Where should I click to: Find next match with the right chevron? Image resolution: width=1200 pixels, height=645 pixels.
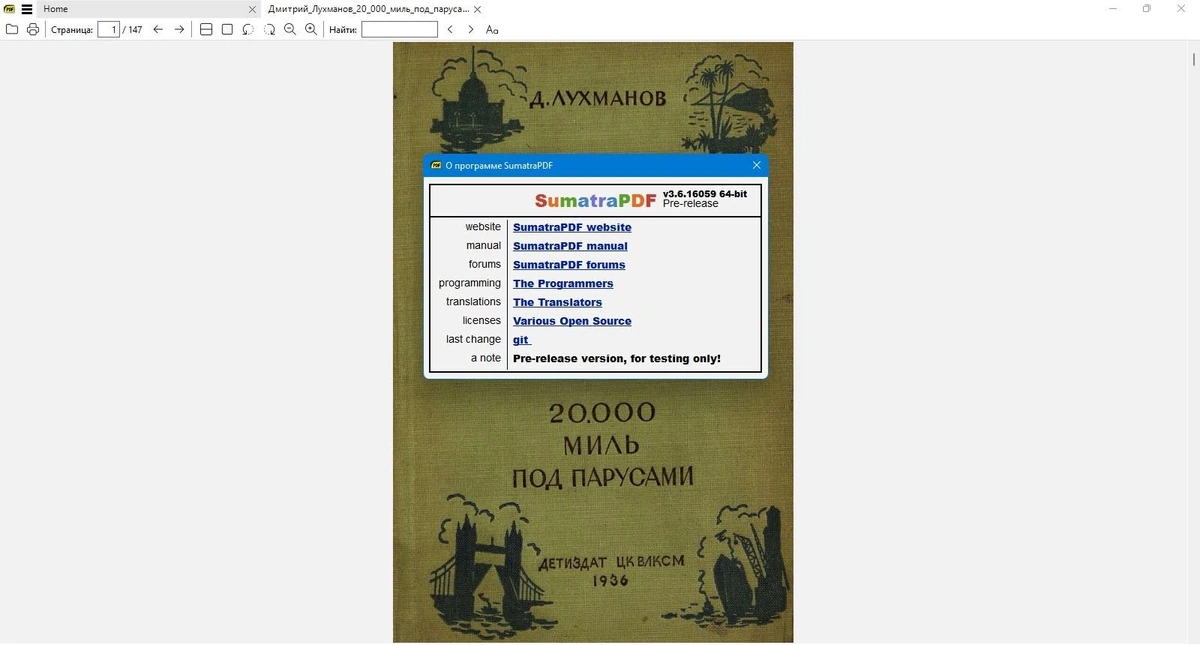point(471,29)
